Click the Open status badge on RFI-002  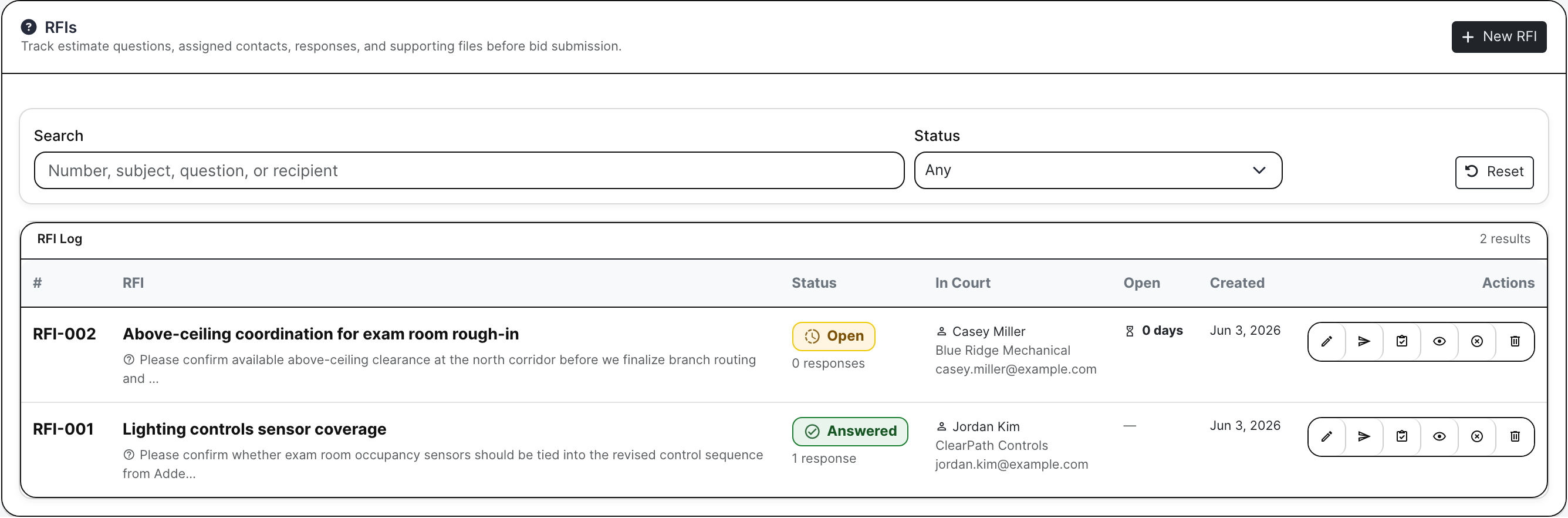coord(833,337)
